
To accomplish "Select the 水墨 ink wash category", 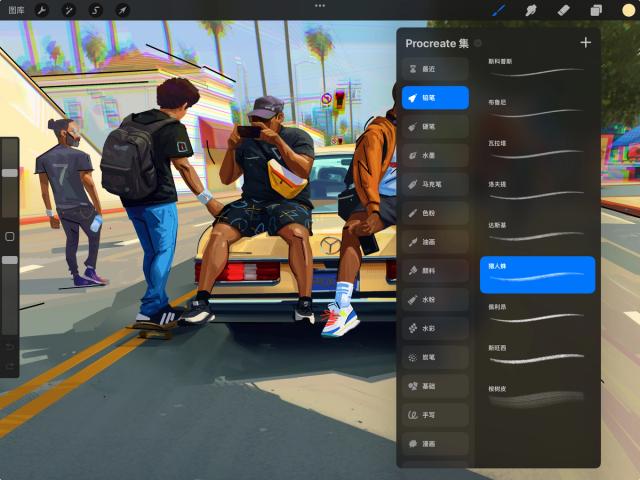I will (x=435, y=156).
